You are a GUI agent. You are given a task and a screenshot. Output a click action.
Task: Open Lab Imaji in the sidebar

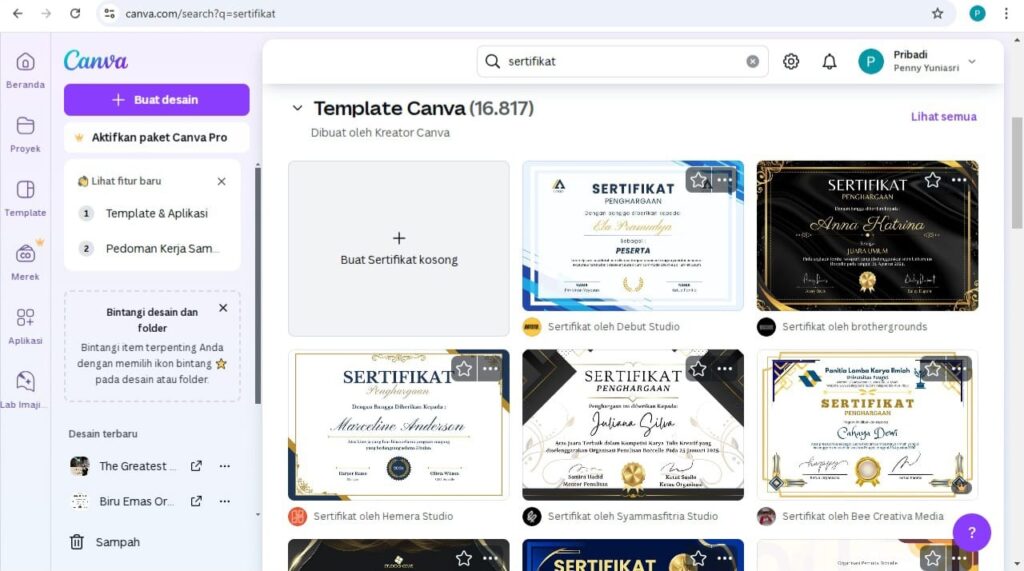25,391
